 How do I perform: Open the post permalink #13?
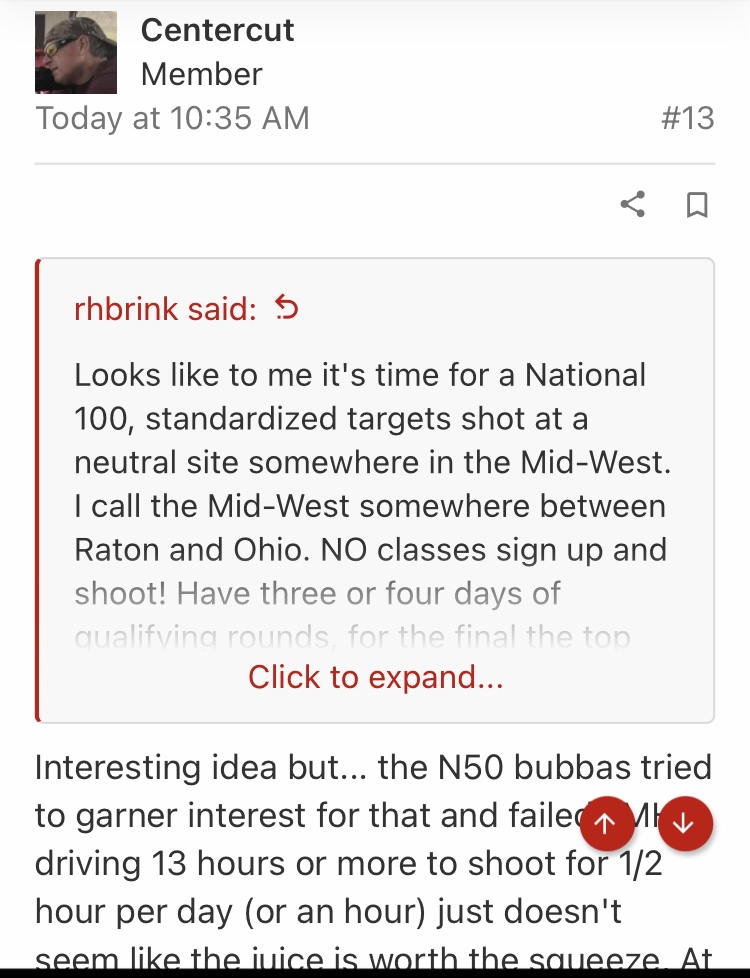tap(687, 118)
